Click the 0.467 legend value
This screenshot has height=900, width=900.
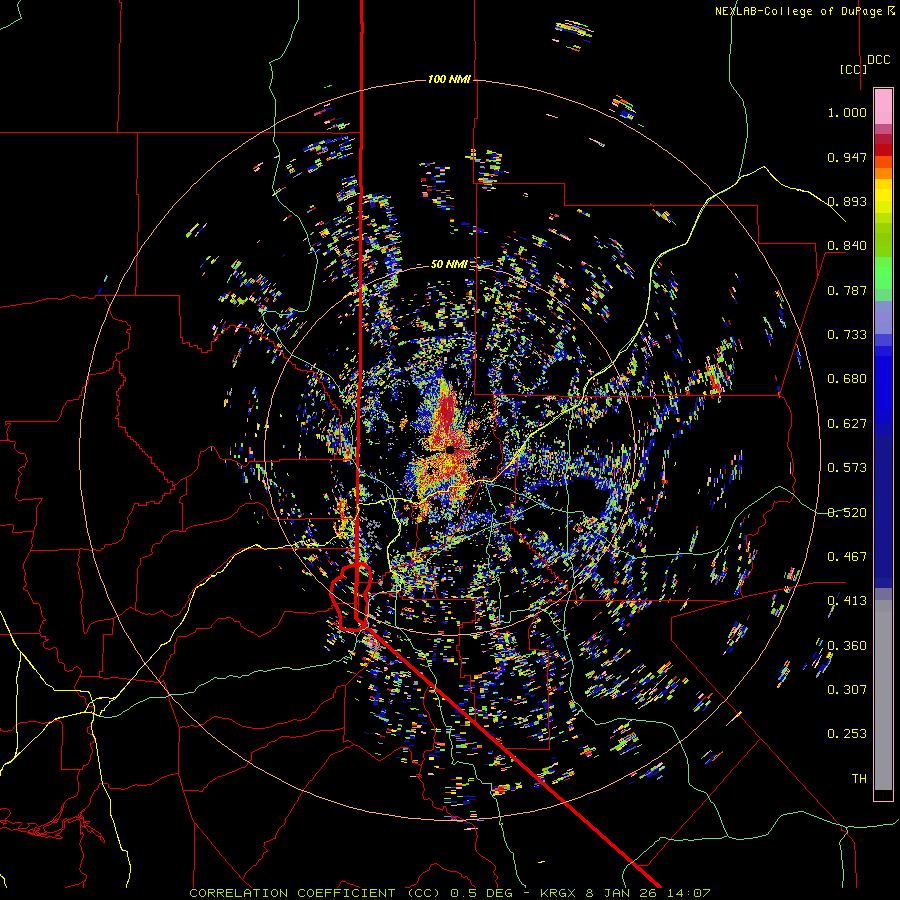tap(847, 556)
